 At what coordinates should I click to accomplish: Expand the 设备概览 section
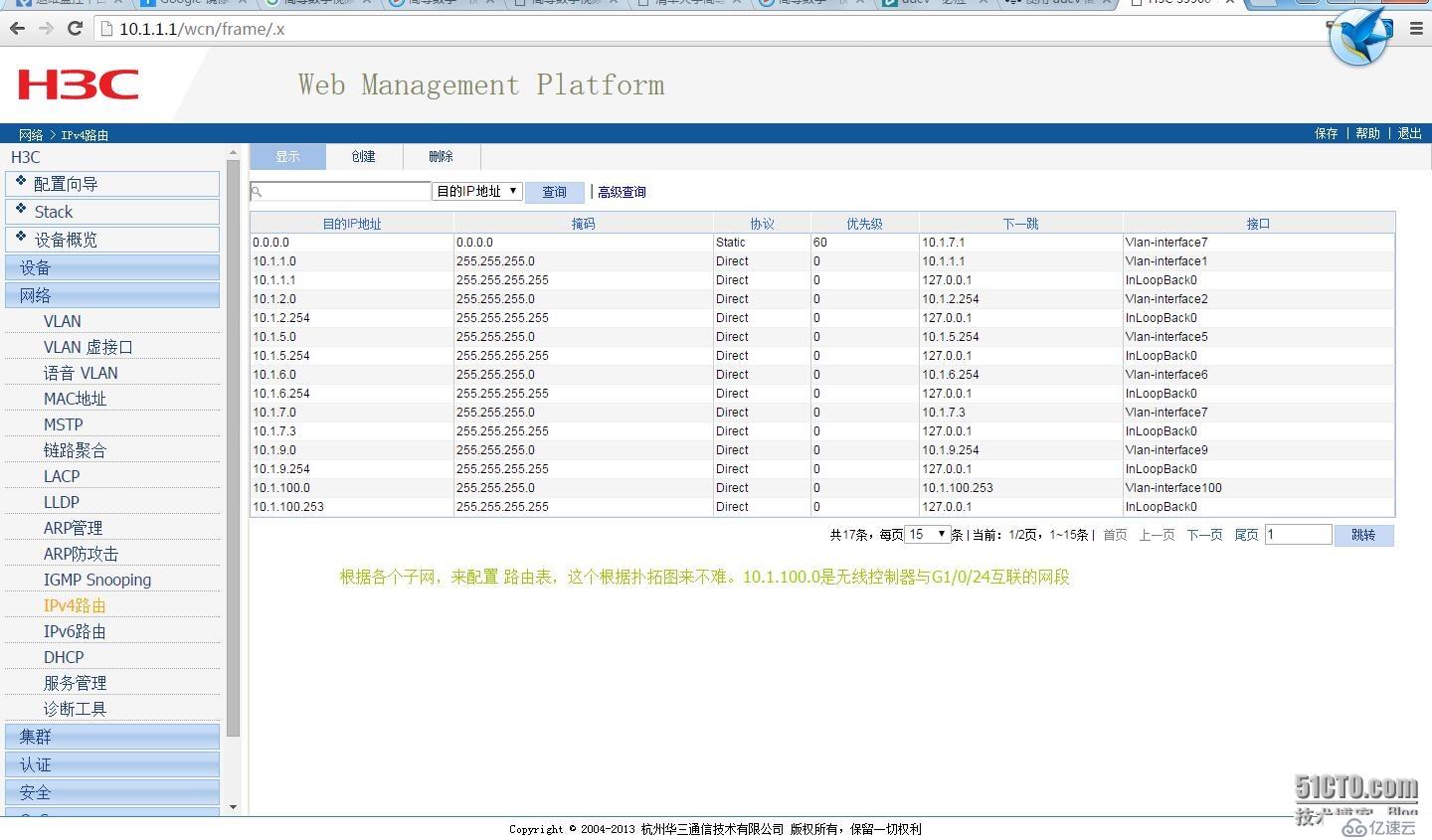click(112, 240)
